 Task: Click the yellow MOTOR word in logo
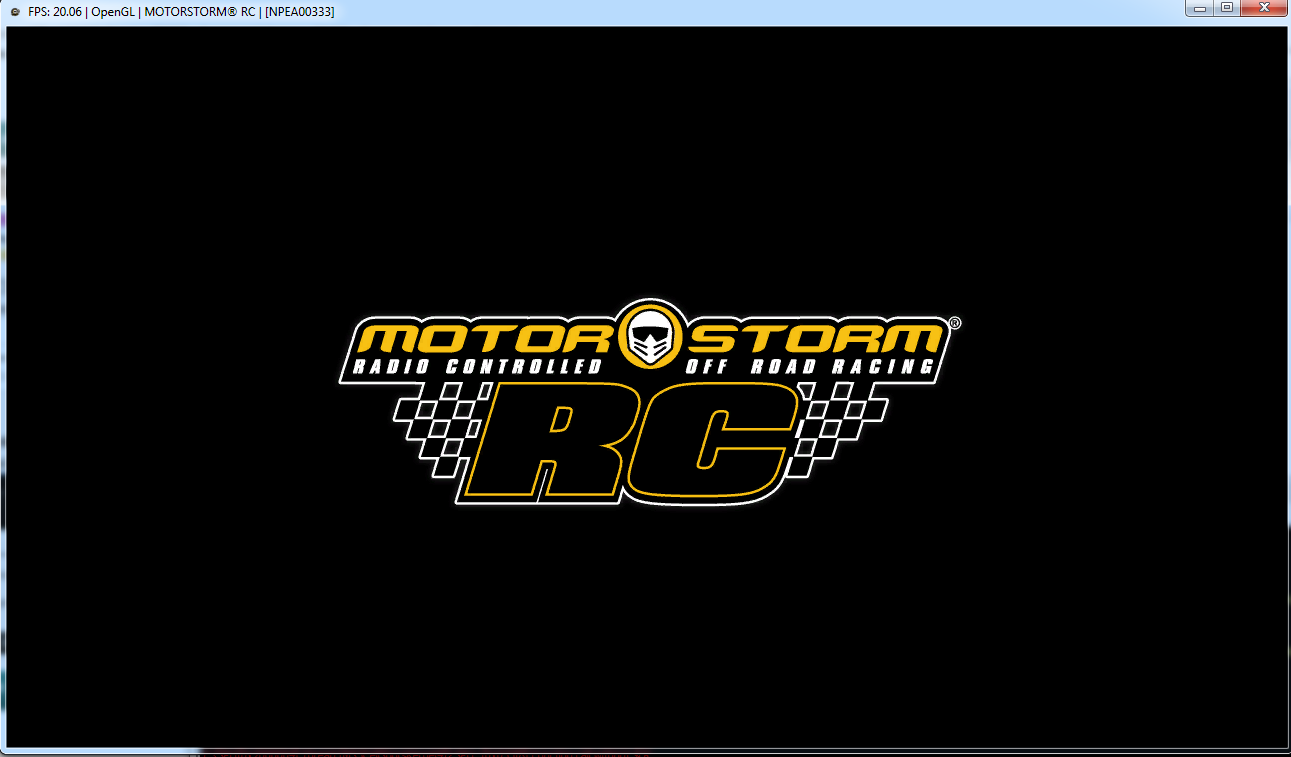(x=486, y=338)
